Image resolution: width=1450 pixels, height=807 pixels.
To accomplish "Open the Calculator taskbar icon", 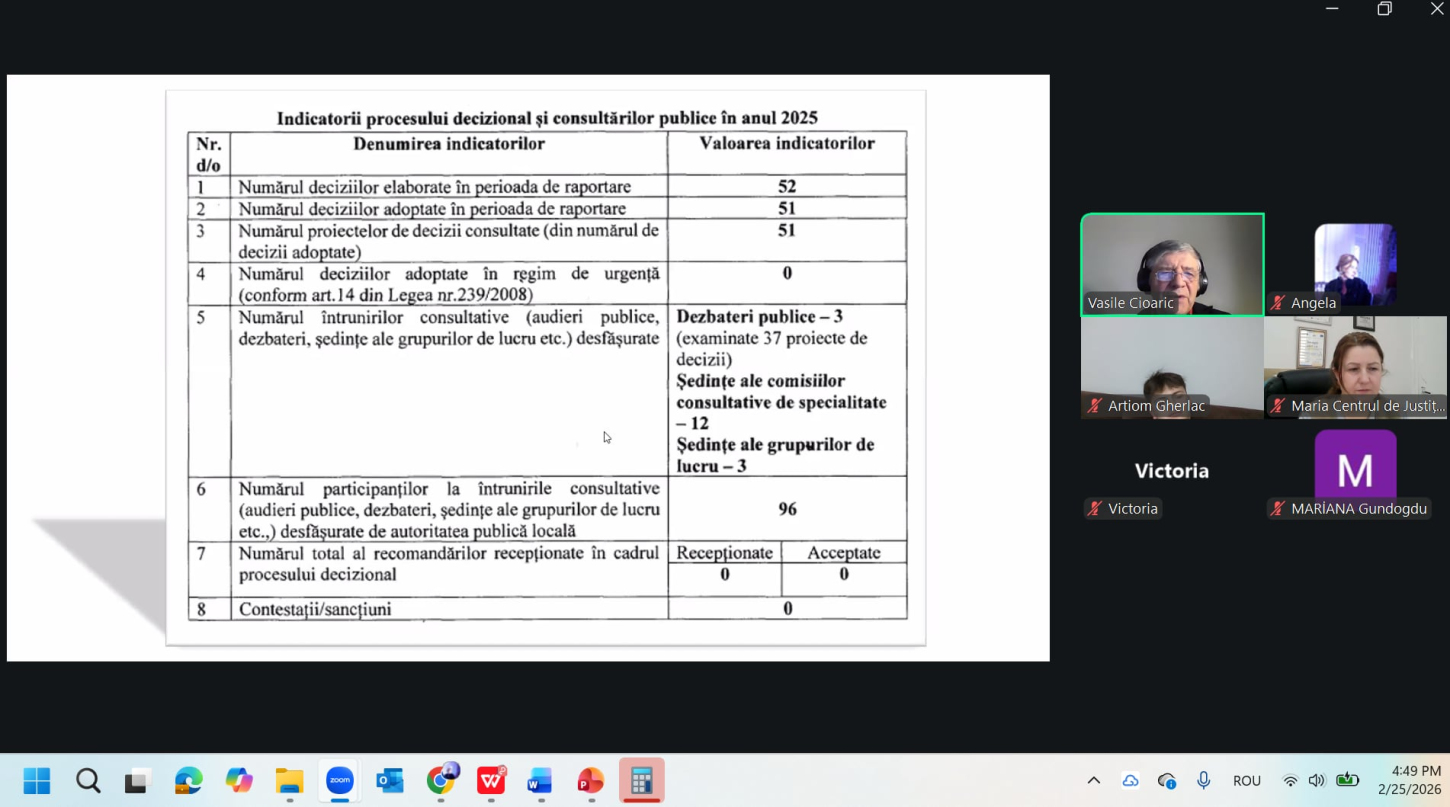I will [641, 780].
